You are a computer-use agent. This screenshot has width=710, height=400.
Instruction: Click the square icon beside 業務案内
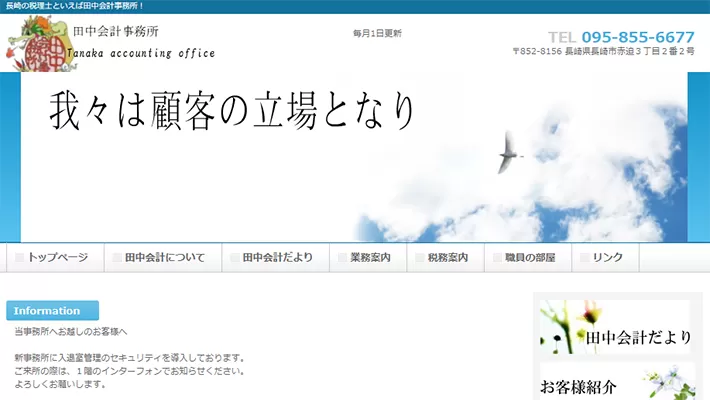tap(341, 258)
